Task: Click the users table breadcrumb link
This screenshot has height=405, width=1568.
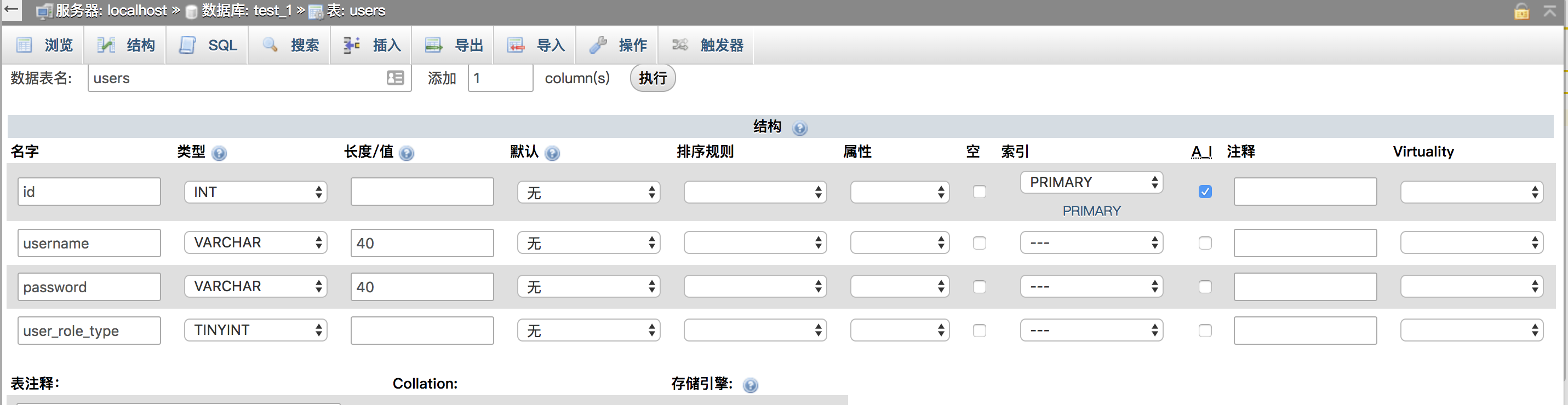Action: point(356,10)
